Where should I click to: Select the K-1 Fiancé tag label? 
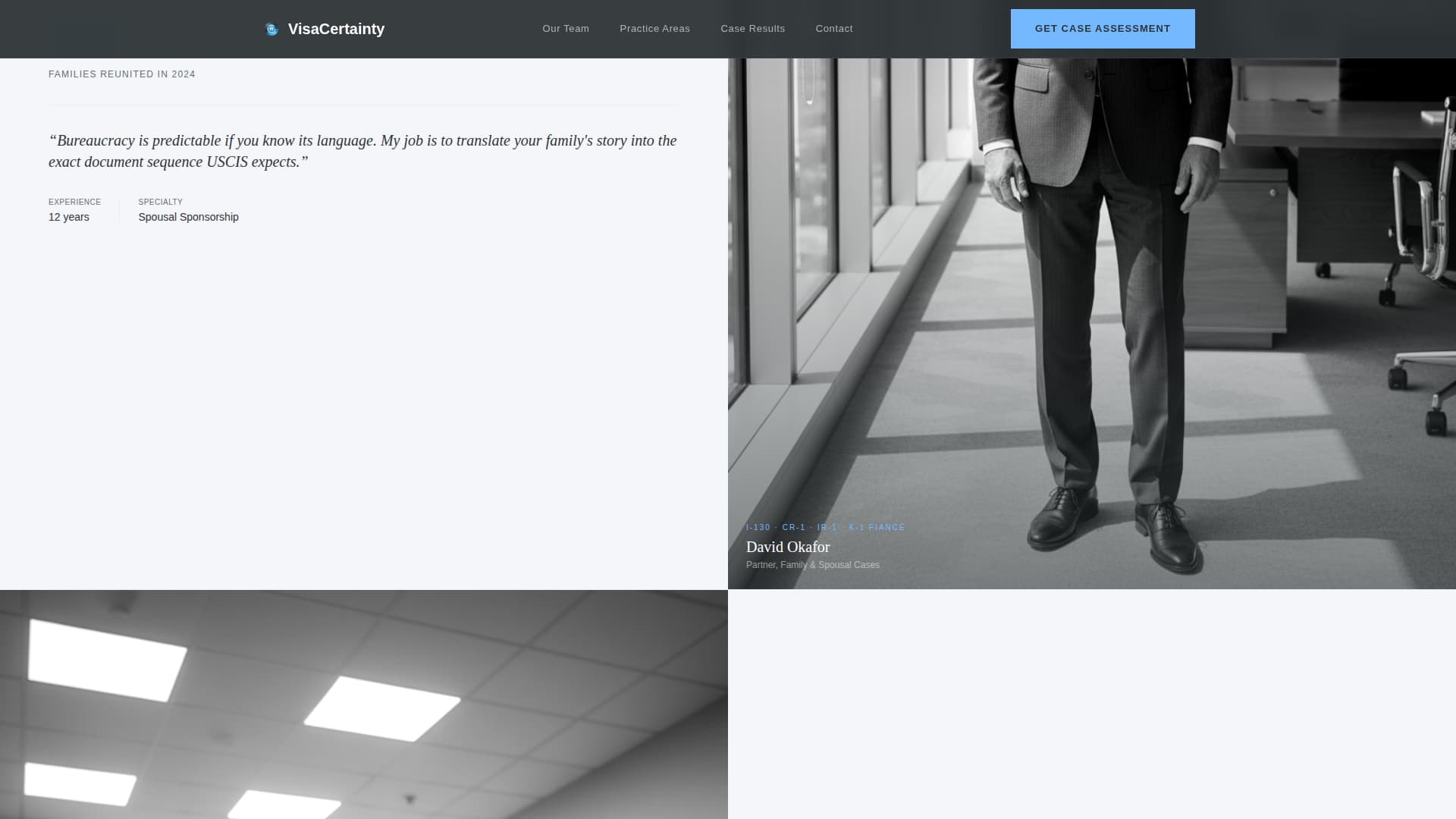tap(877, 528)
